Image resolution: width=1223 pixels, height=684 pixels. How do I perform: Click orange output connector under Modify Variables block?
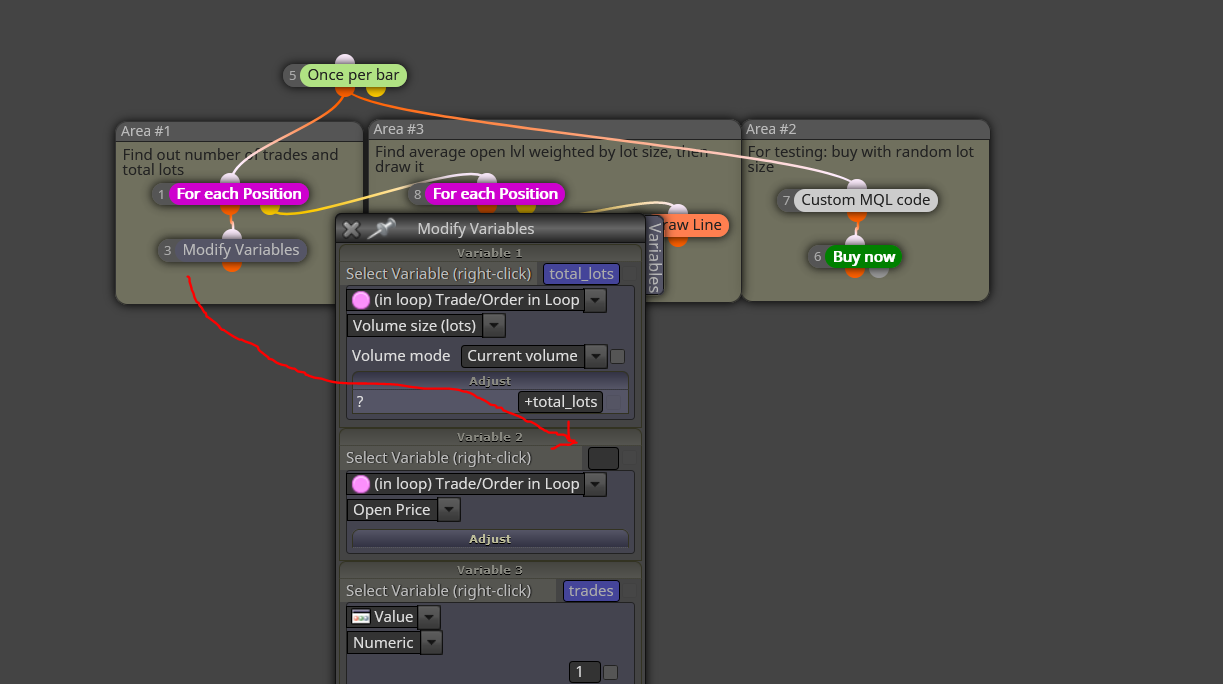click(x=232, y=265)
